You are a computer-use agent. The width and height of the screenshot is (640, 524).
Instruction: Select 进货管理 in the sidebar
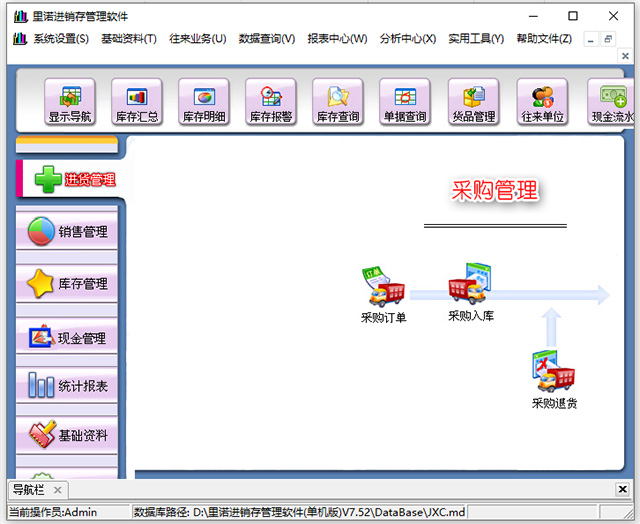pyautogui.click(x=70, y=179)
